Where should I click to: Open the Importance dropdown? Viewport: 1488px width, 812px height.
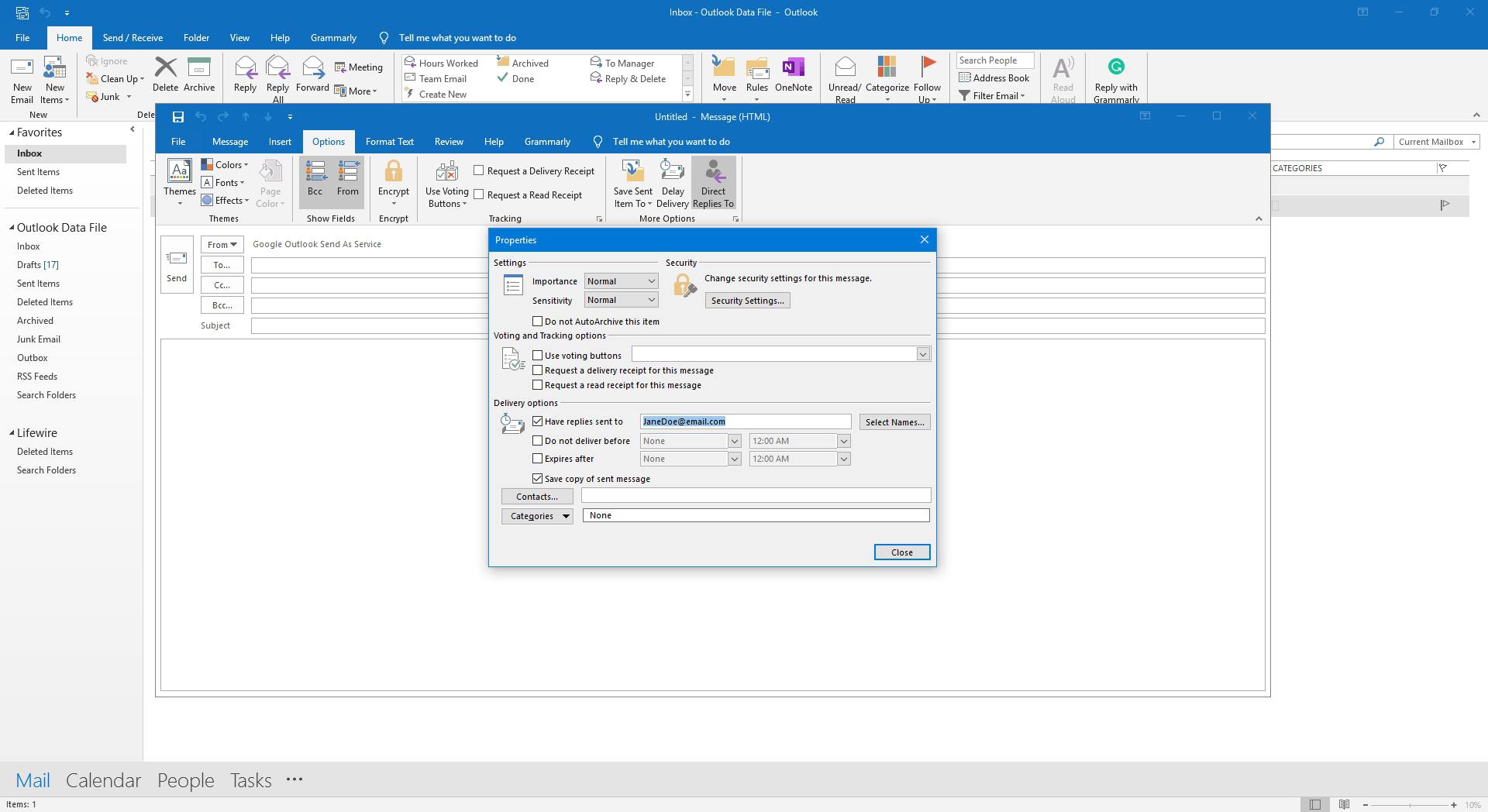(621, 281)
